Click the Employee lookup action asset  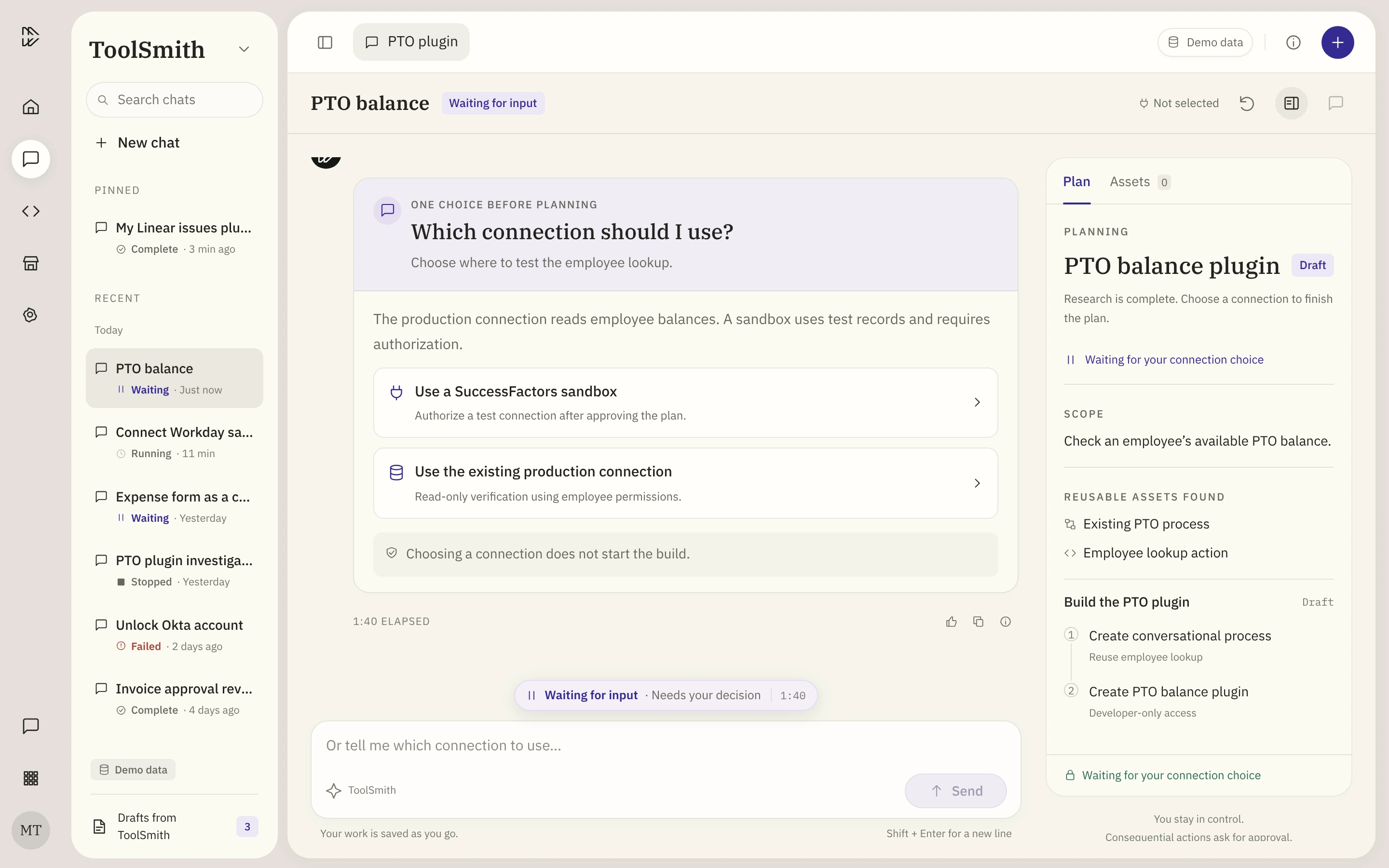click(x=1145, y=553)
